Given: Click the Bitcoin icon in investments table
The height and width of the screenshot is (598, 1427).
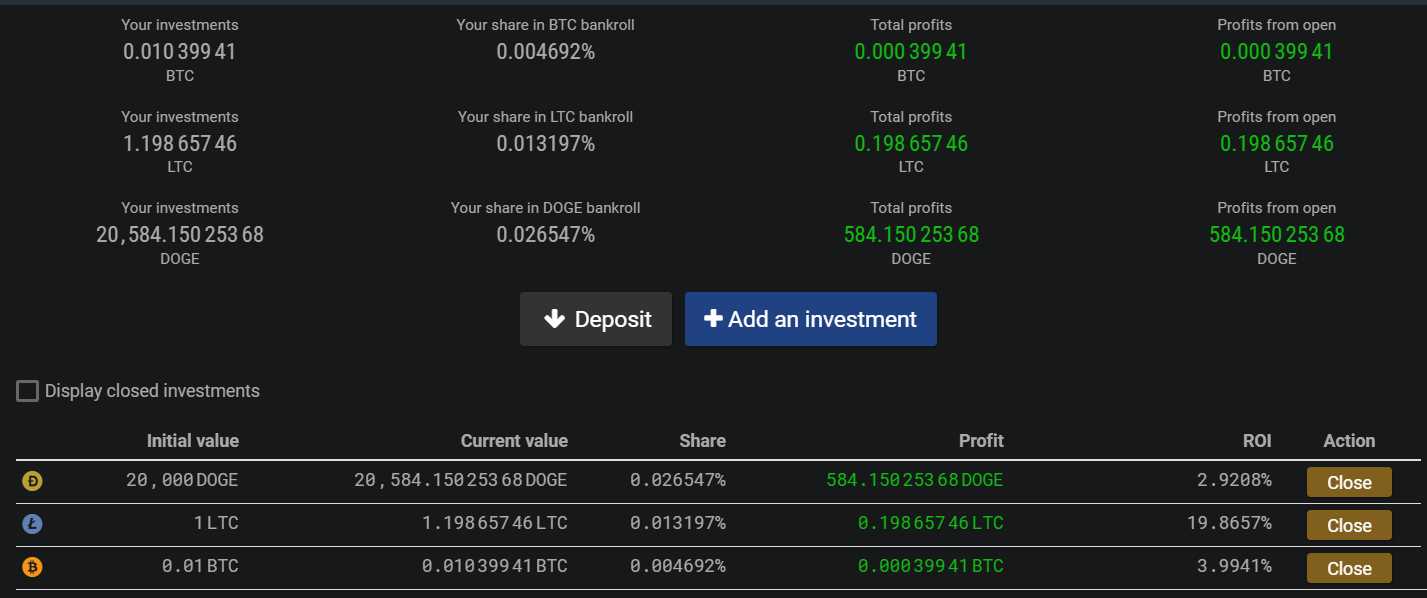Looking at the screenshot, I should (x=32, y=567).
